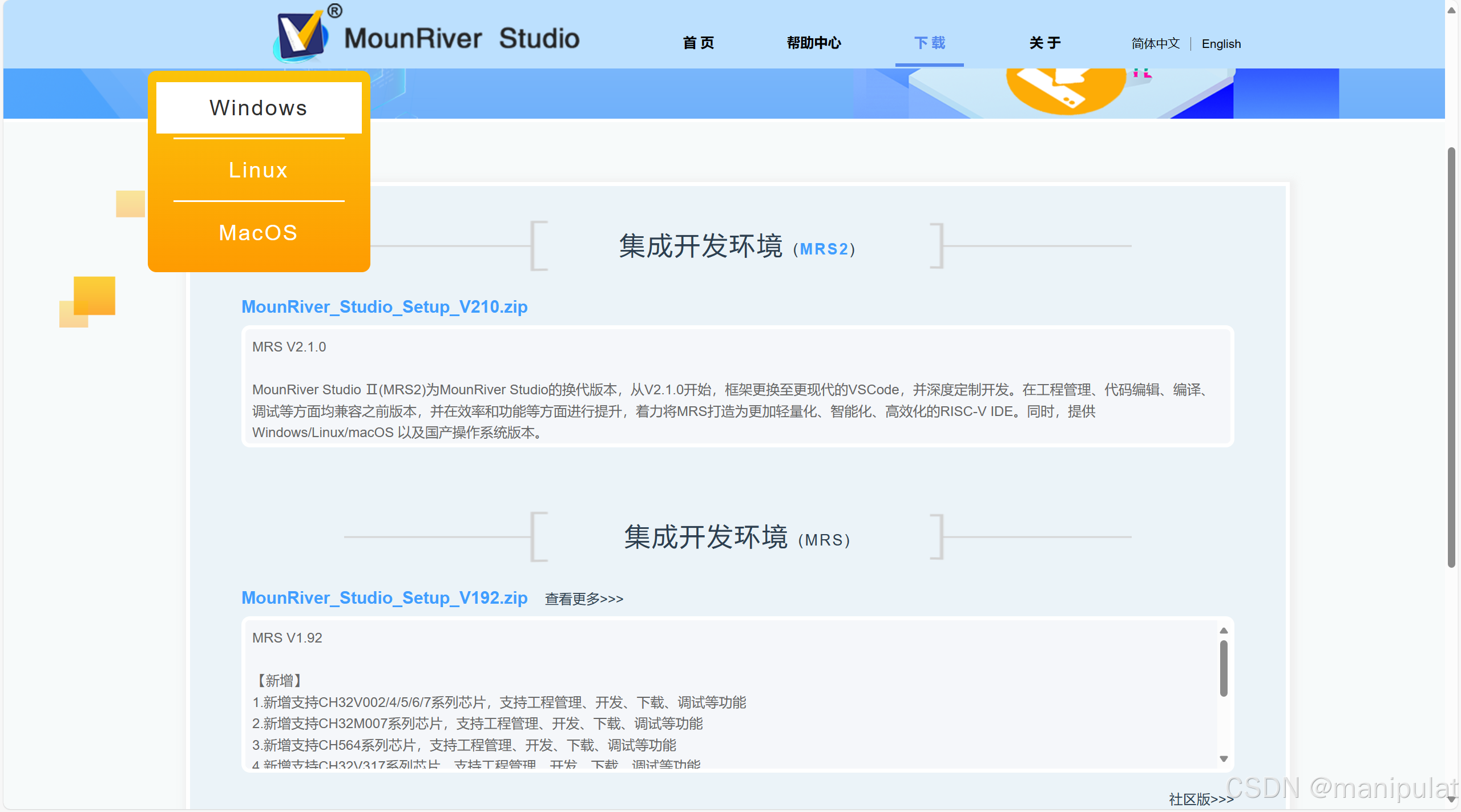Click the main page scrollbar thumb
1461x812 pixels.
click(x=1451, y=357)
